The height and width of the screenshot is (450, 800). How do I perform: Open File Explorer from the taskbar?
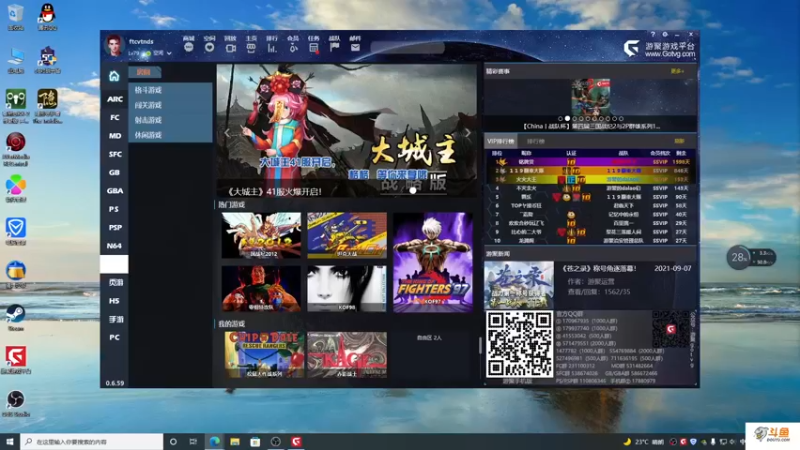point(235,441)
